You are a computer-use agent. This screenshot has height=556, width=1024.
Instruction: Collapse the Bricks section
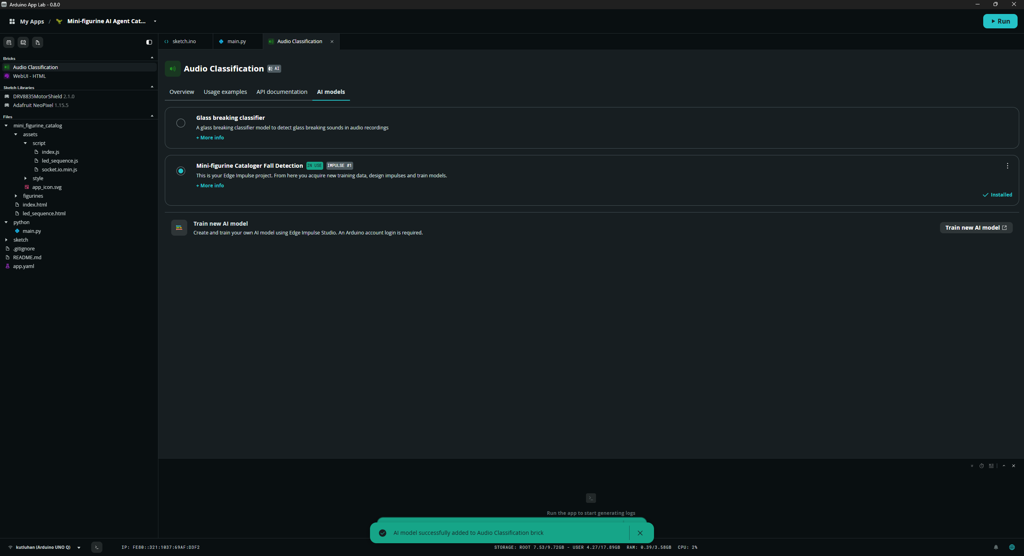pos(152,58)
